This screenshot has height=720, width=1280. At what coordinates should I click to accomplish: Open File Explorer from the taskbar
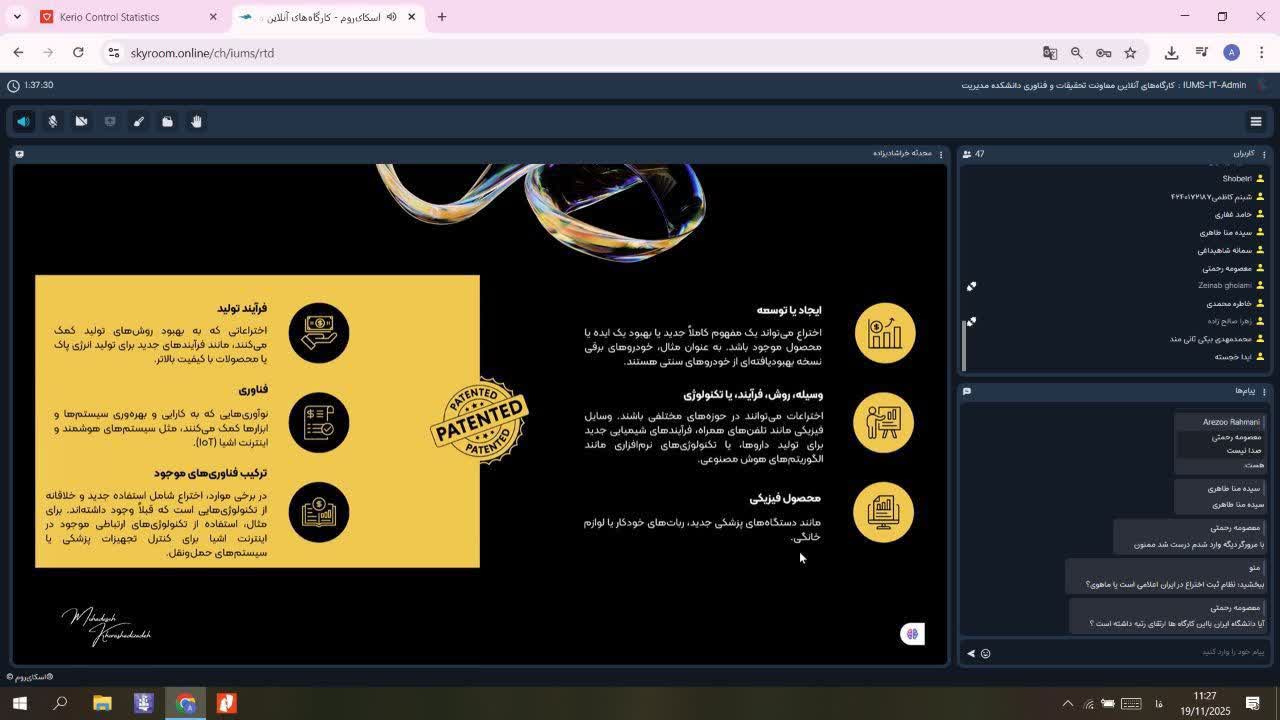[x=102, y=703]
